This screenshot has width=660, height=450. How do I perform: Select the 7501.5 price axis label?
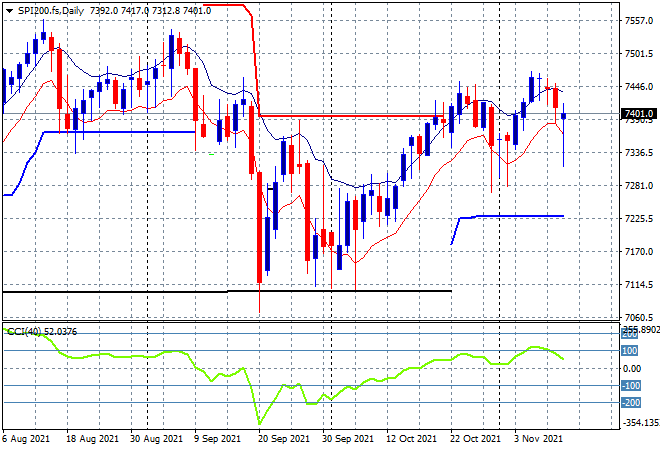coord(639,54)
